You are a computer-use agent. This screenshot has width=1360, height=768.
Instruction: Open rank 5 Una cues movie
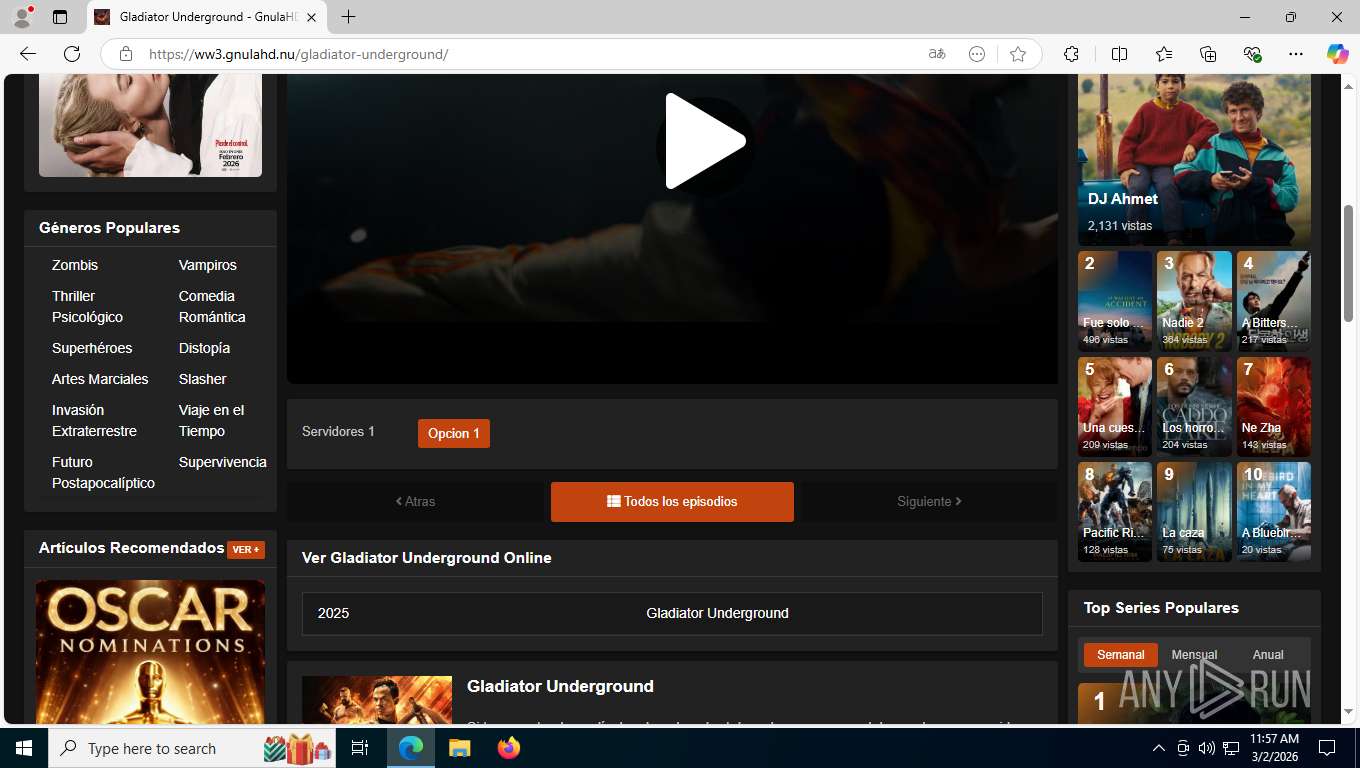1115,406
